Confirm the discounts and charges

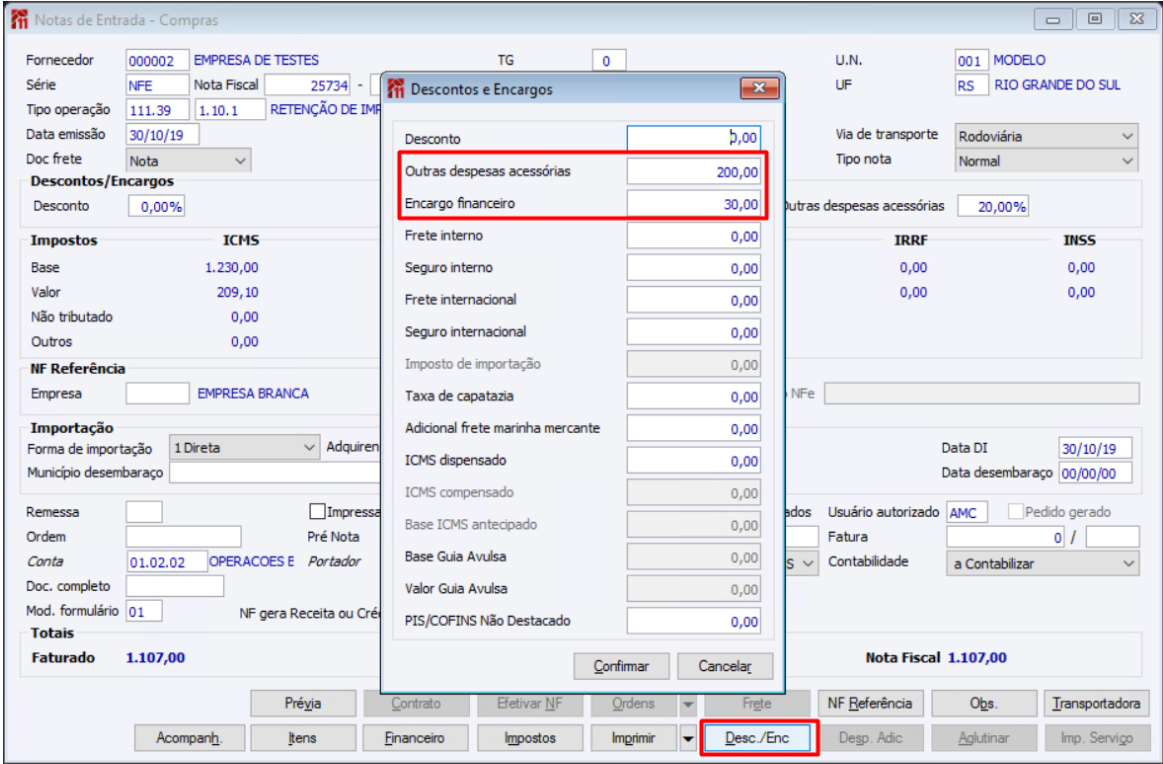(x=622, y=666)
